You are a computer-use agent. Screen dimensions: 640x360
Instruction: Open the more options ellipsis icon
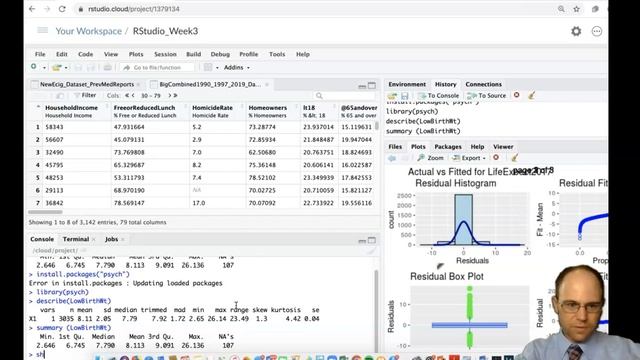(597, 31)
